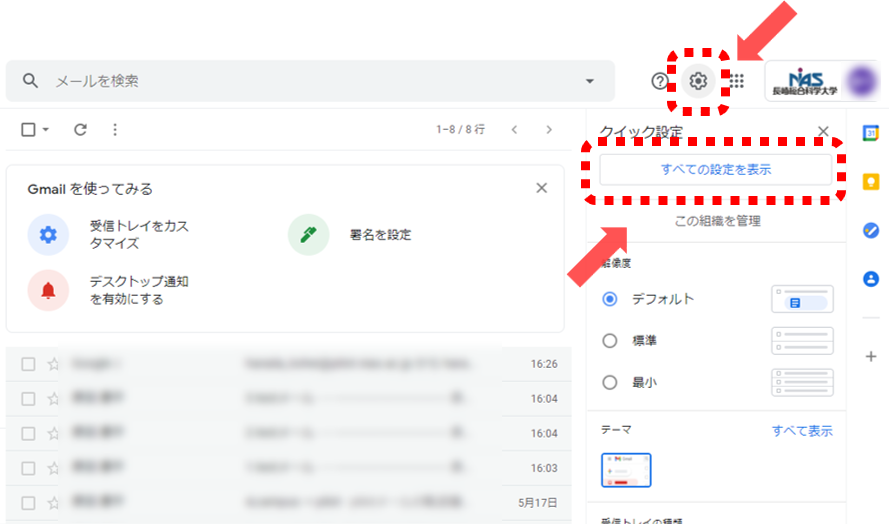Screen dimensions: 889x524
Task: Dismiss the 'Gmail を使ってみる' card
Action: pos(541,188)
